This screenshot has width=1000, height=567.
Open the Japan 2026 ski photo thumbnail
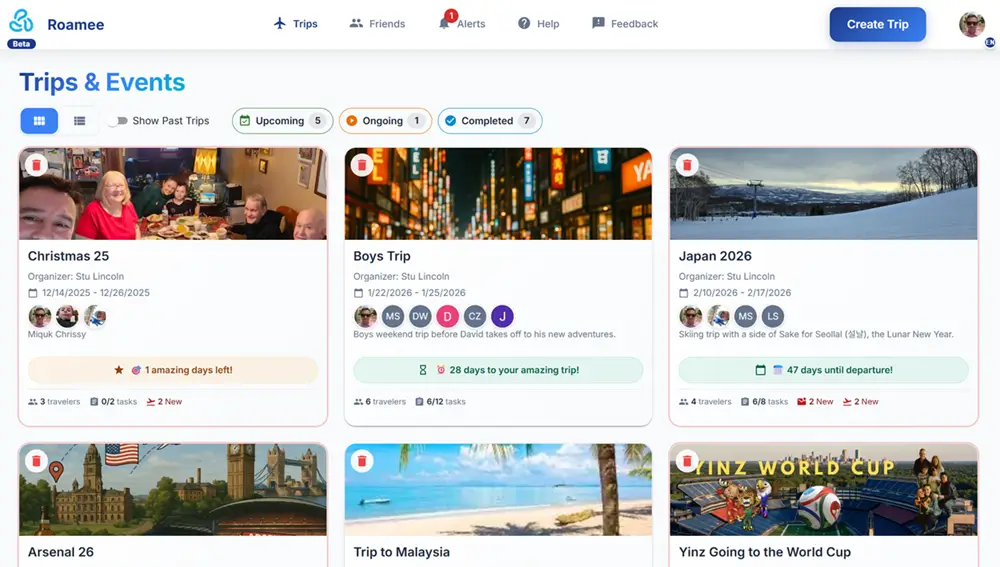[823, 194]
